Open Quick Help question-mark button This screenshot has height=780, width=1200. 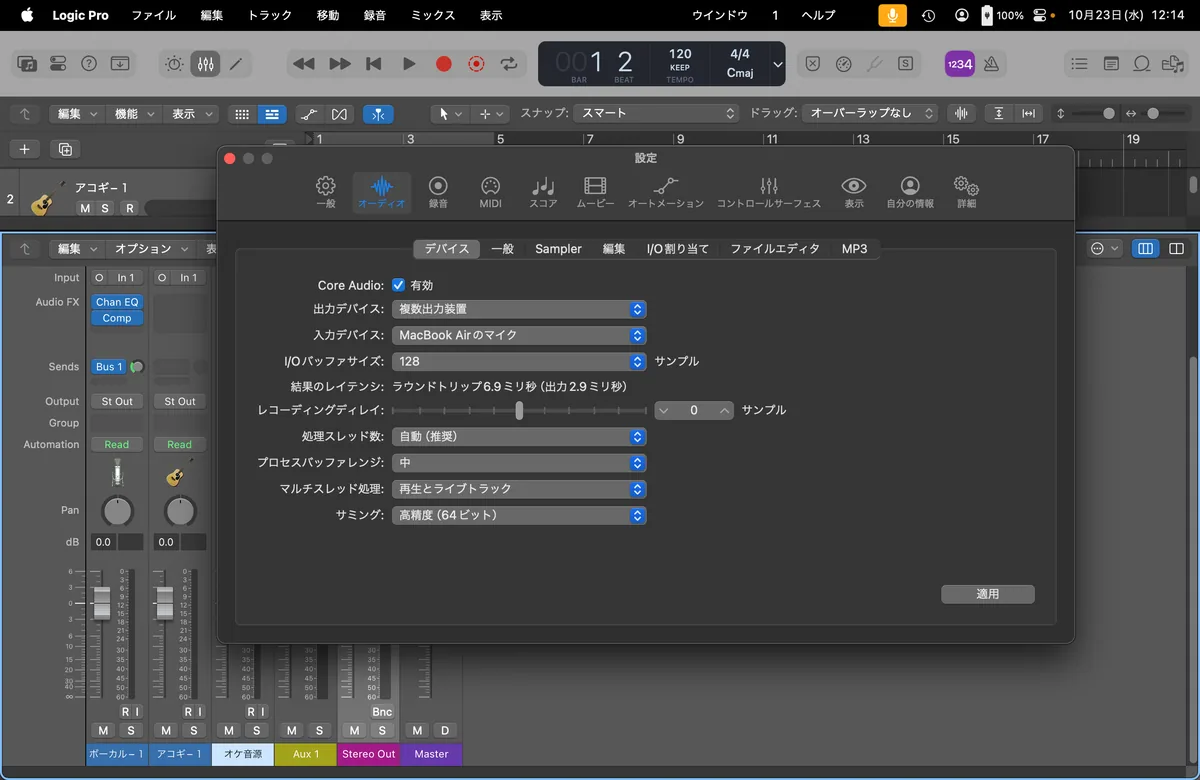tap(89, 63)
